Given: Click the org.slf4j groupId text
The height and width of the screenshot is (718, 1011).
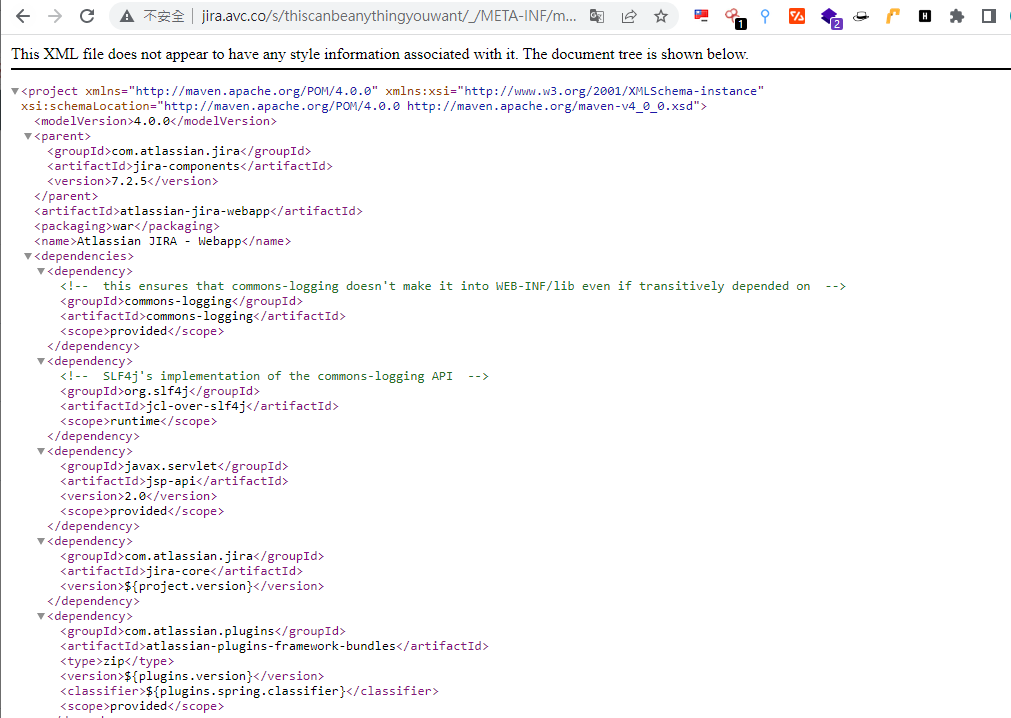Looking at the screenshot, I should point(156,391).
